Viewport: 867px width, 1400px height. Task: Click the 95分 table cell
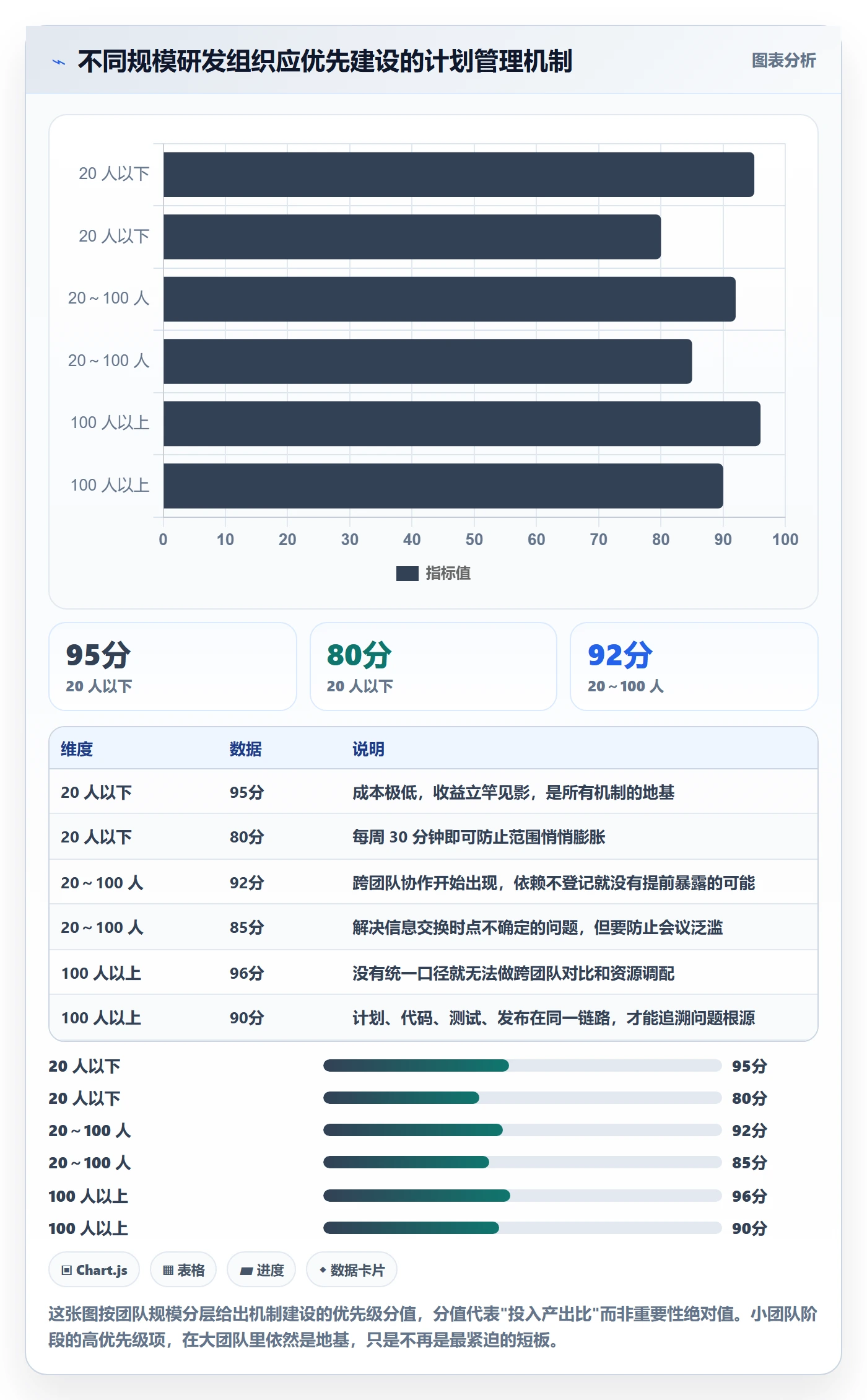click(247, 792)
